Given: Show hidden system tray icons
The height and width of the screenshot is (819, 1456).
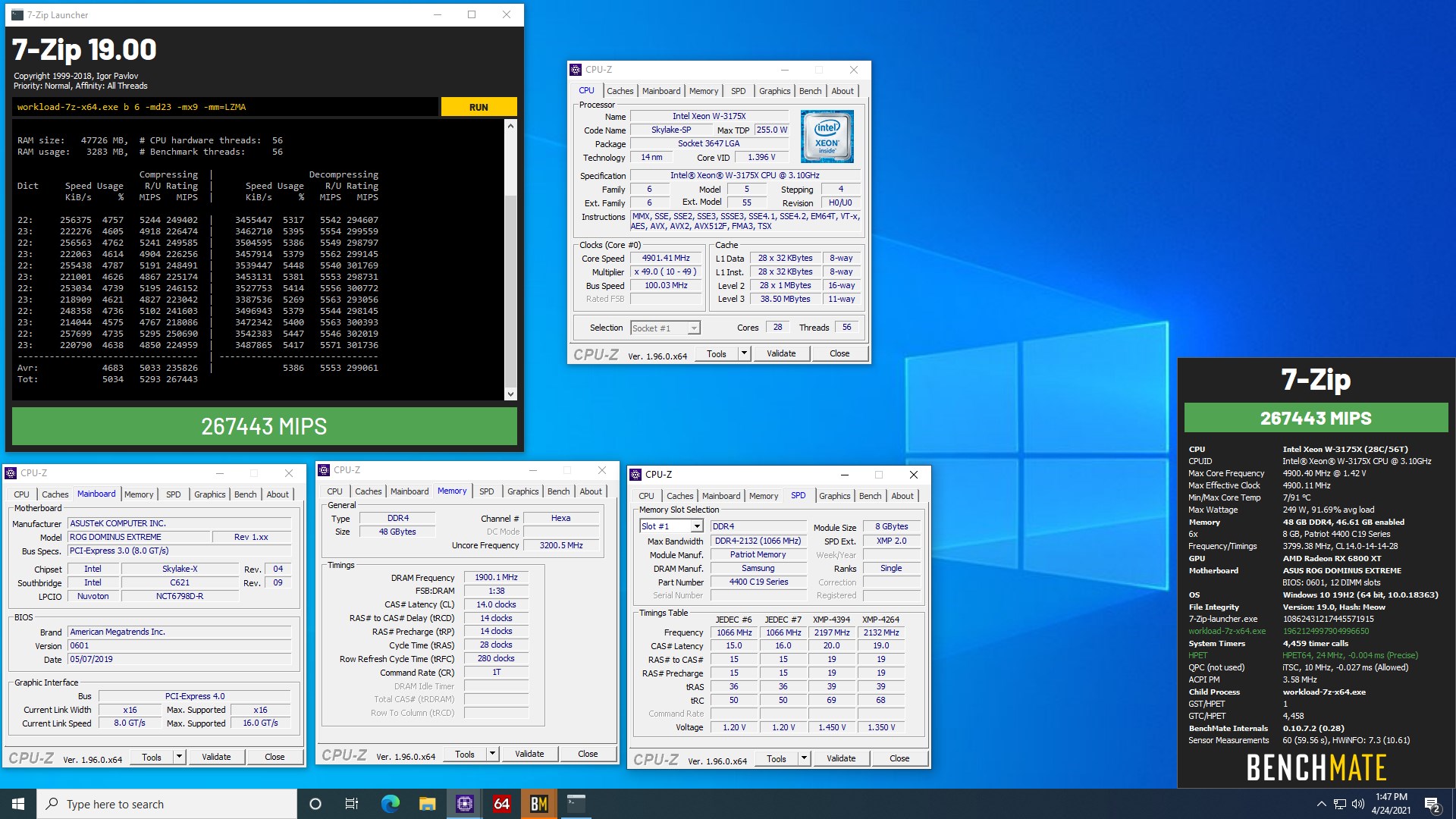Looking at the screenshot, I should point(1321,804).
